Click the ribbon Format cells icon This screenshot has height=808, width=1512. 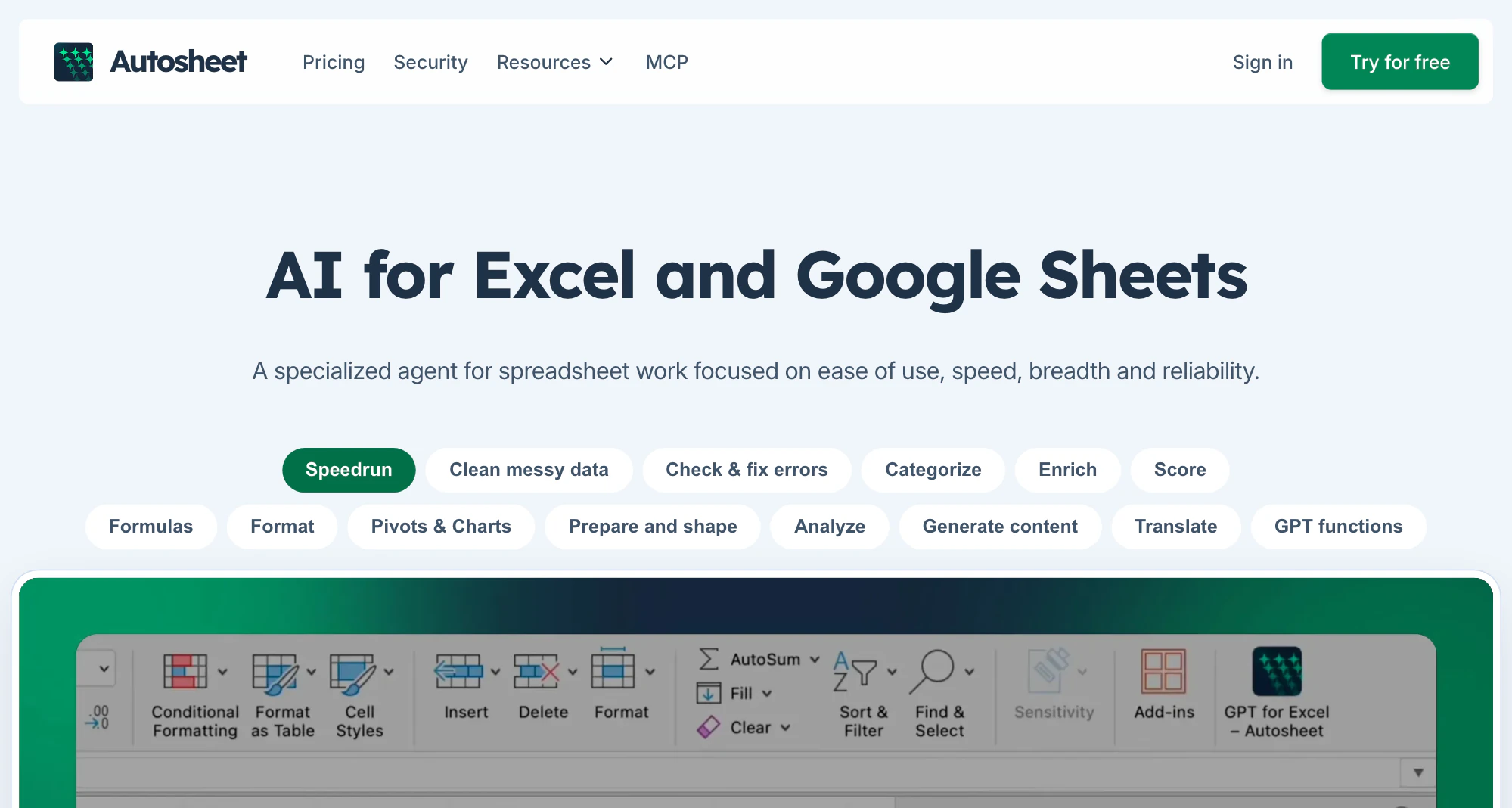(613, 669)
